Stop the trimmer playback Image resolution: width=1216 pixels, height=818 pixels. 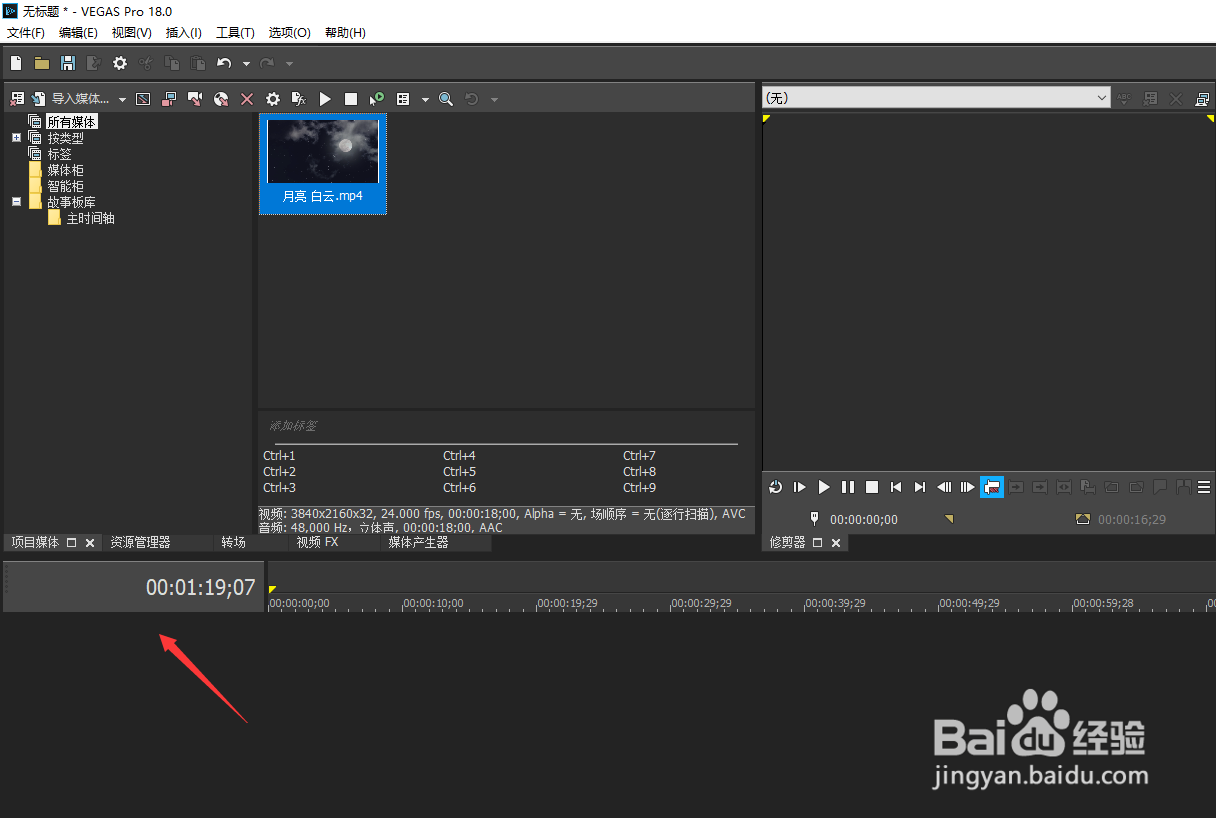pos(872,487)
